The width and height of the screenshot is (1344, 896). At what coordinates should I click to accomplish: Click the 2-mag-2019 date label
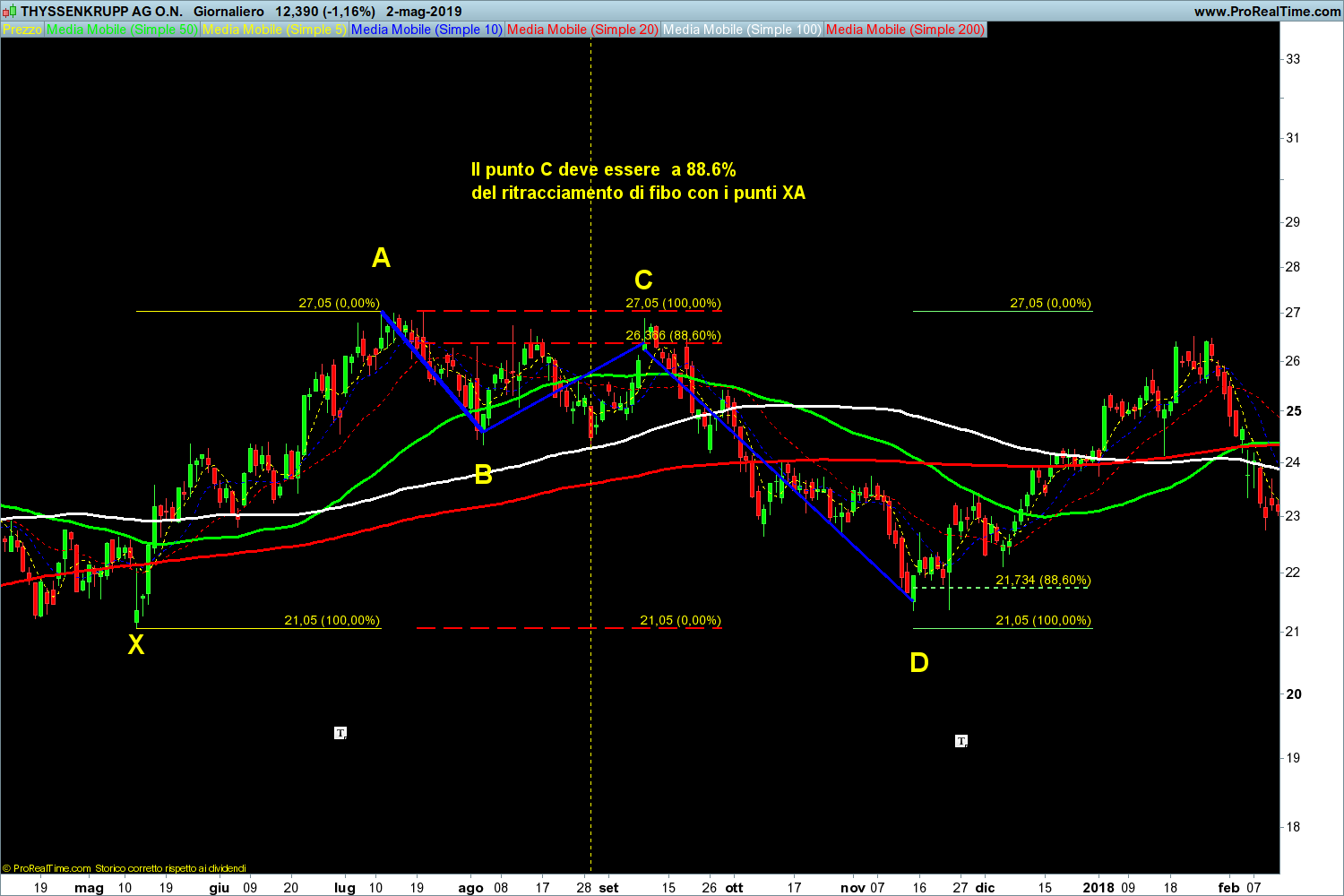[x=425, y=12]
